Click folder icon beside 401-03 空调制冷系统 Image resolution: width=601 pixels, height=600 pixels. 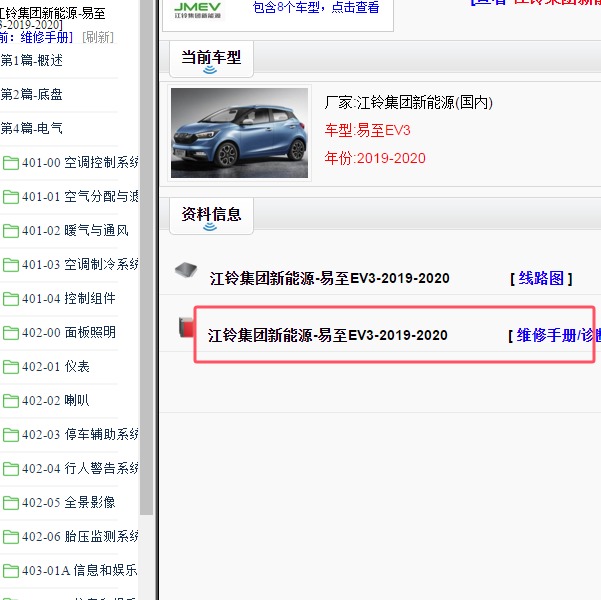coord(11,265)
